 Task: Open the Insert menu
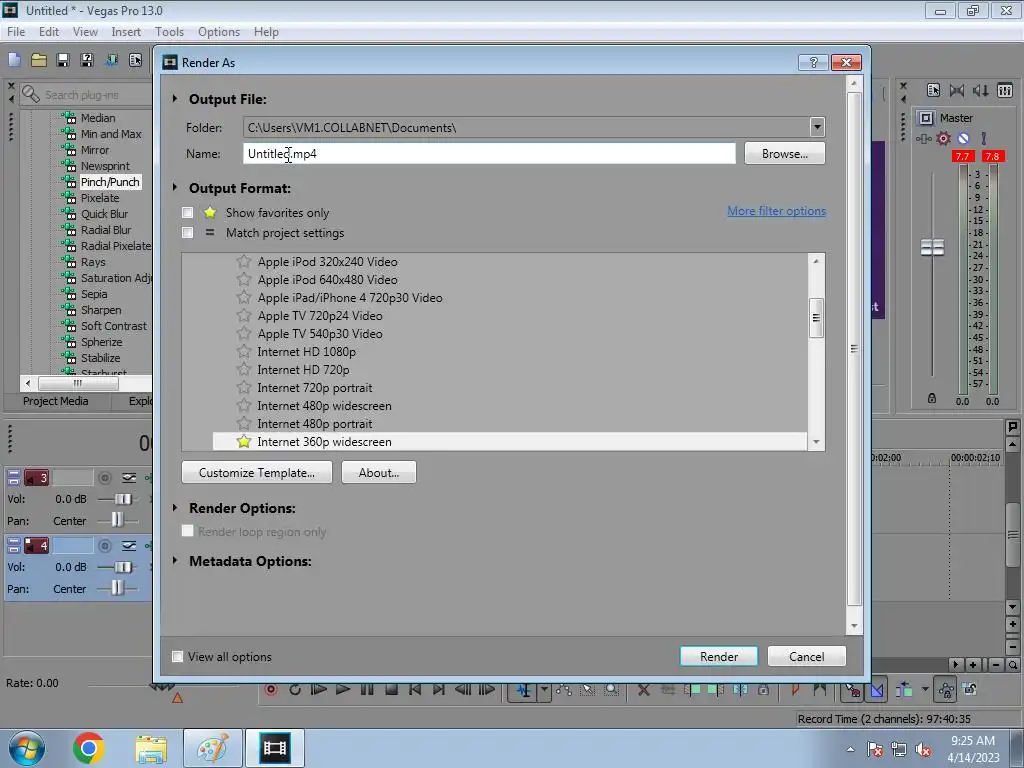click(126, 31)
